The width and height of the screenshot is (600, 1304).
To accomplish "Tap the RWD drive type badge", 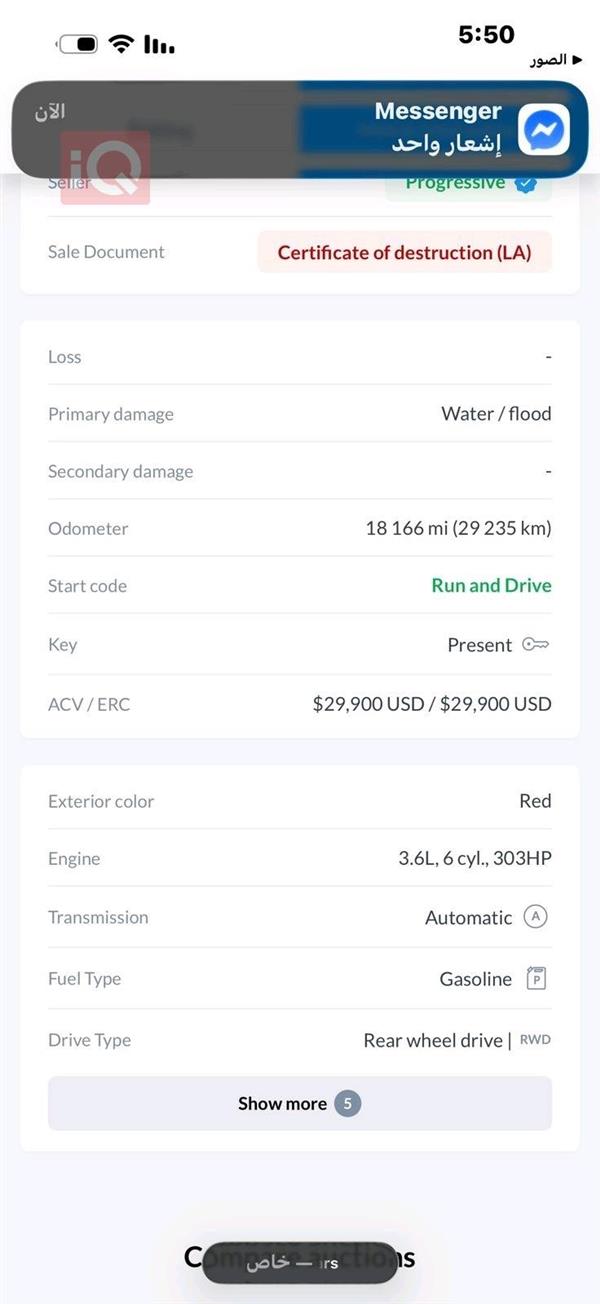I will [535, 1040].
